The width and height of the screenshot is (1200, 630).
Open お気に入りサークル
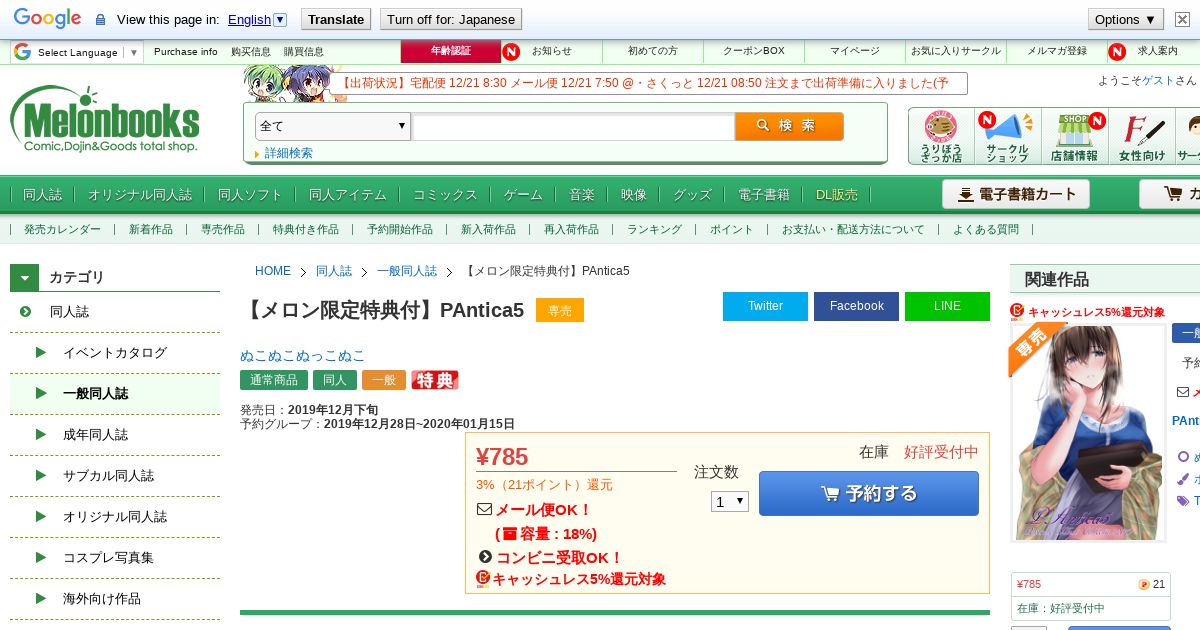[956, 51]
